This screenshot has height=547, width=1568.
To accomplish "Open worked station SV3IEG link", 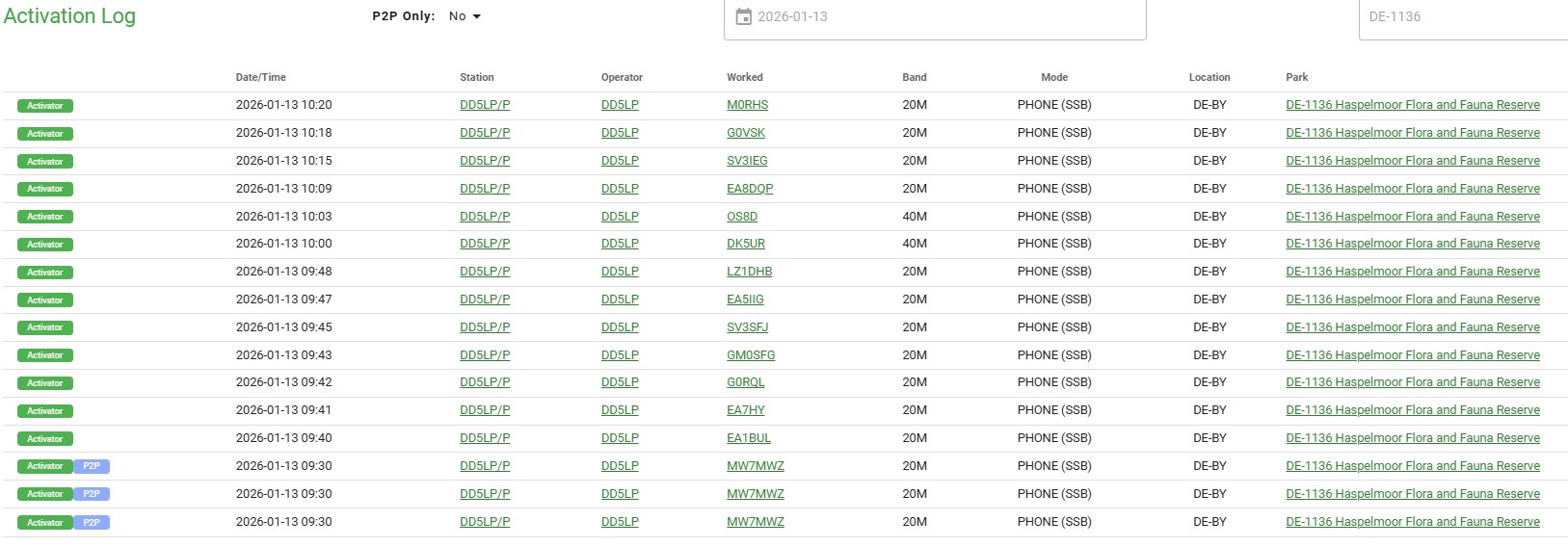I will tap(747, 161).
